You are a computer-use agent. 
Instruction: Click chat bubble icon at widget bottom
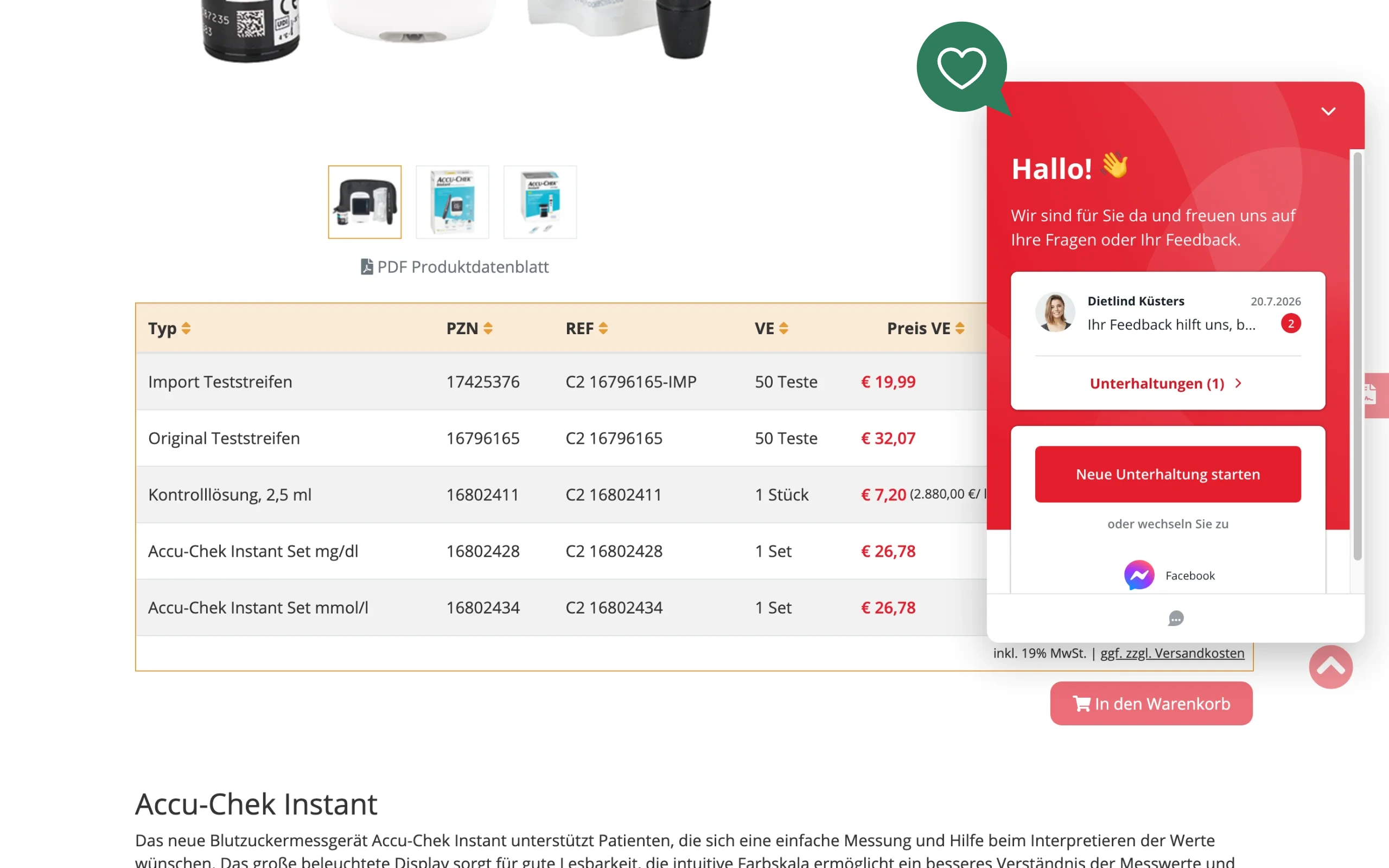[1175, 618]
